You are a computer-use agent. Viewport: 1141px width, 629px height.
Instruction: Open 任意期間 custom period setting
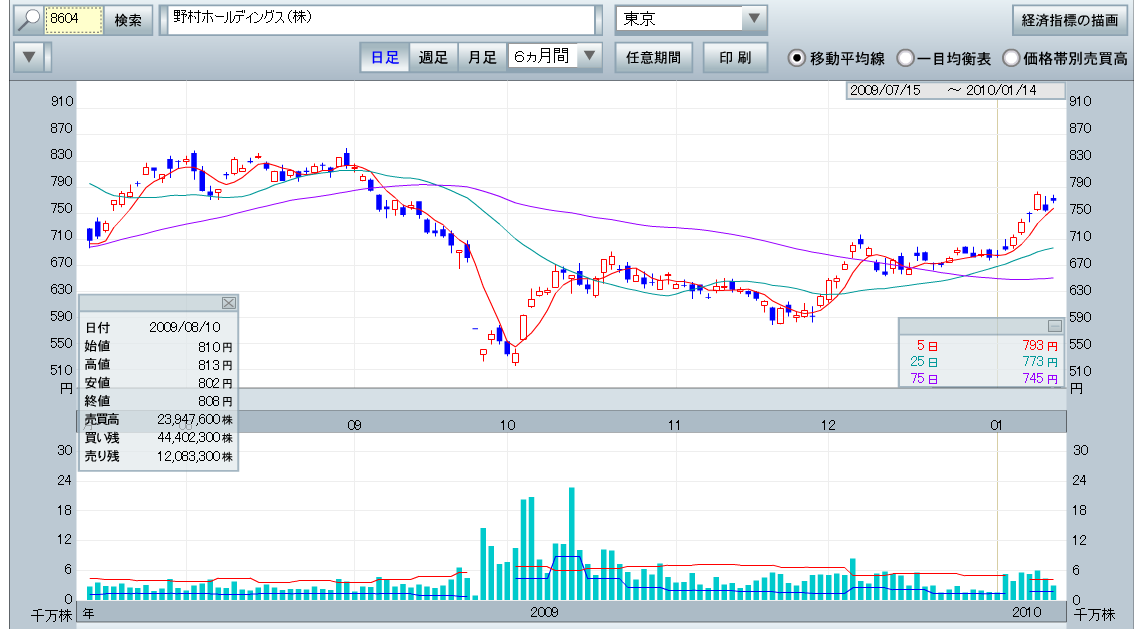[653, 57]
